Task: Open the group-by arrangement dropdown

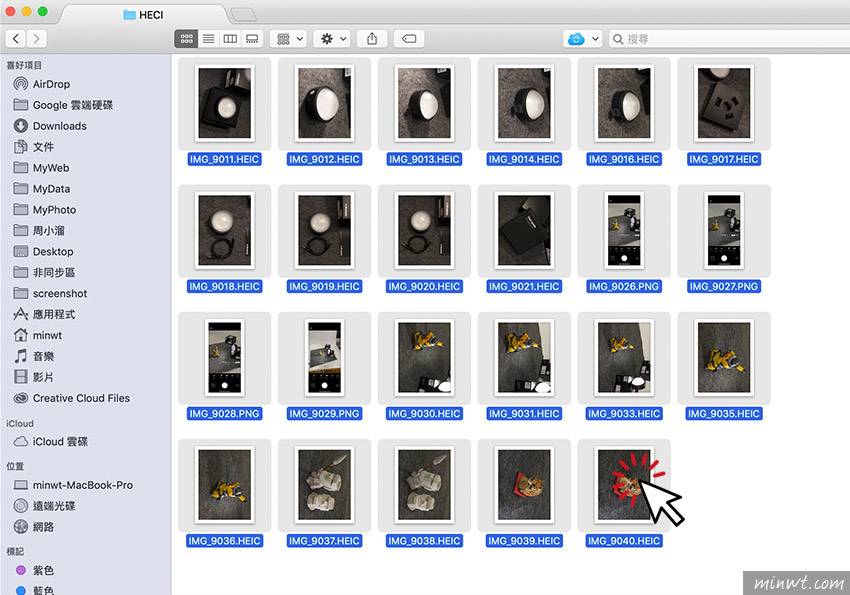Action: pyautogui.click(x=290, y=39)
